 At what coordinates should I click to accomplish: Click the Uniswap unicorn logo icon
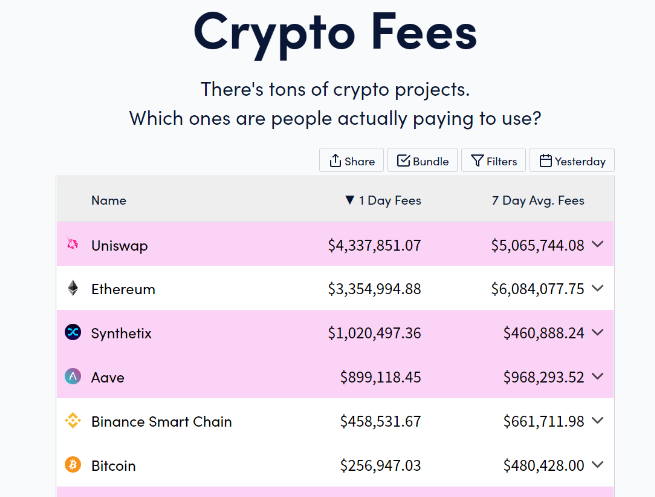point(73,243)
